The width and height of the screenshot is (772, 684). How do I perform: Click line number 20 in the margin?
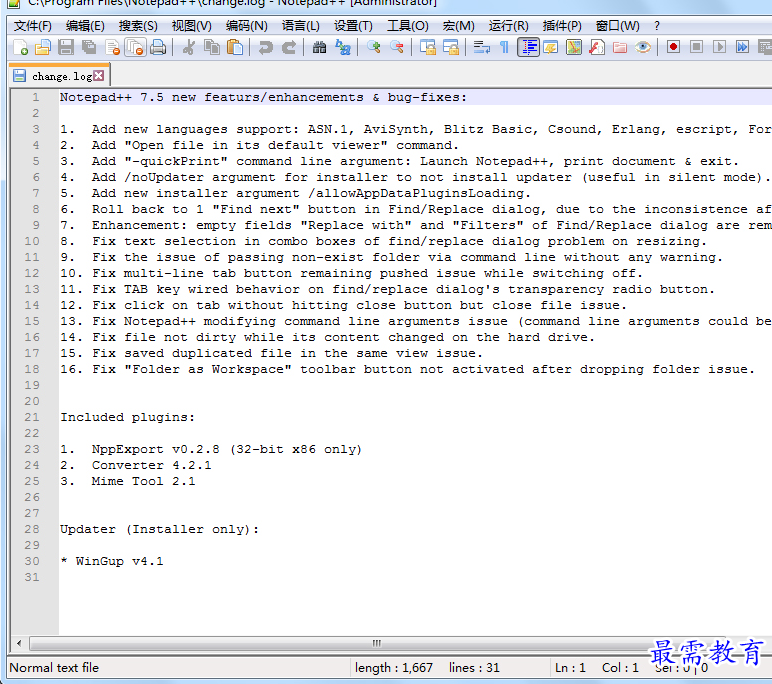coord(32,401)
